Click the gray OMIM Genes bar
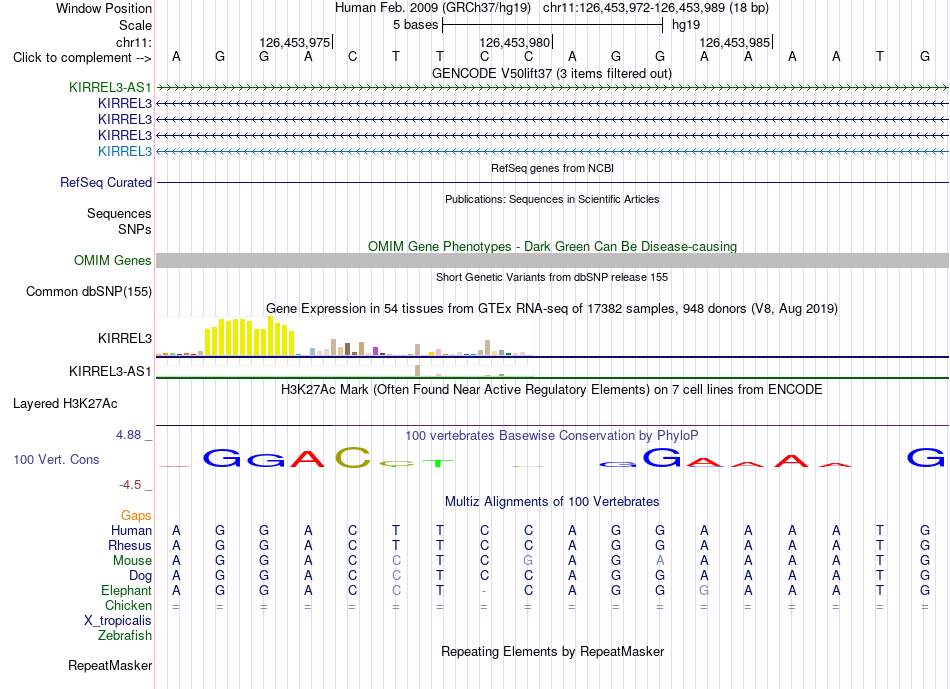950x689 pixels. click(x=552, y=261)
